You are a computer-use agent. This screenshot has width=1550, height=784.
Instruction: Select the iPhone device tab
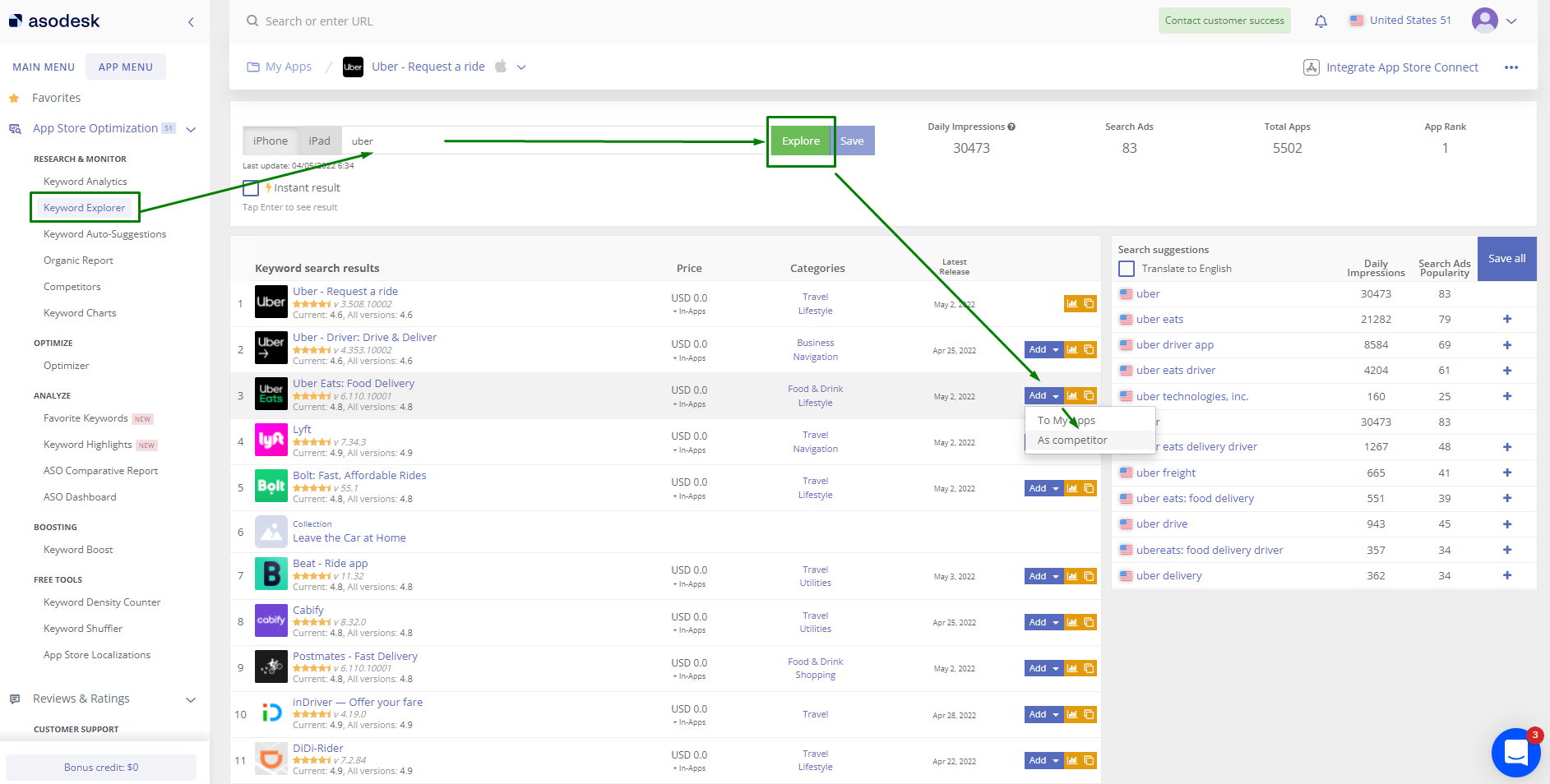click(x=271, y=141)
